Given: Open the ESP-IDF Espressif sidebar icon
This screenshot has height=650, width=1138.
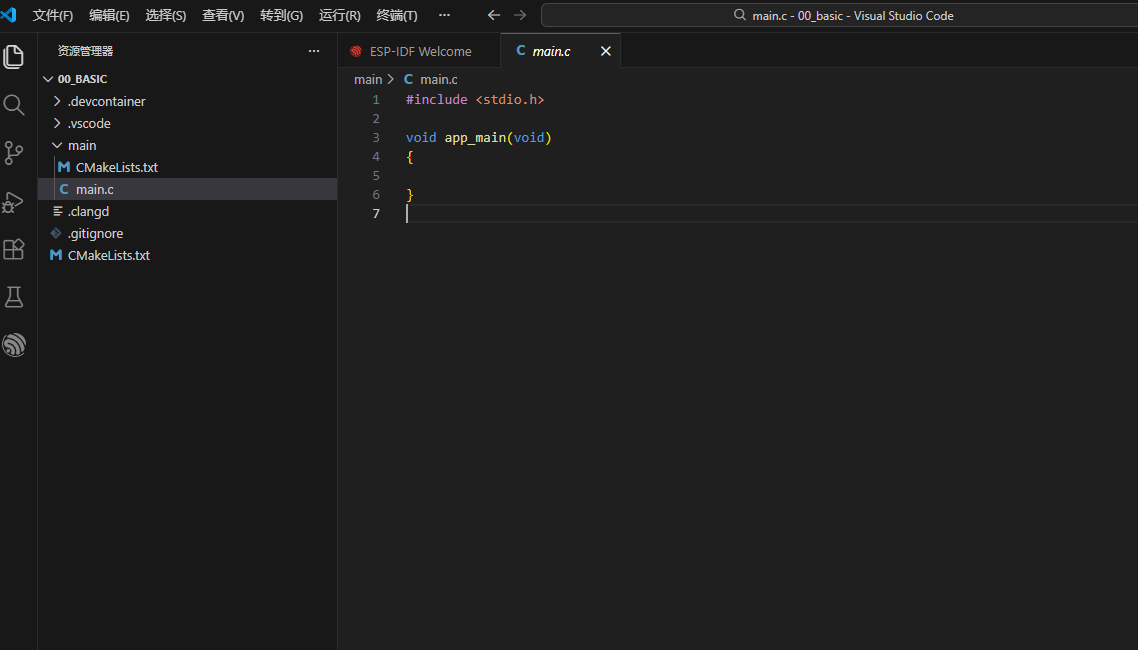Looking at the screenshot, I should [x=14, y=345].
